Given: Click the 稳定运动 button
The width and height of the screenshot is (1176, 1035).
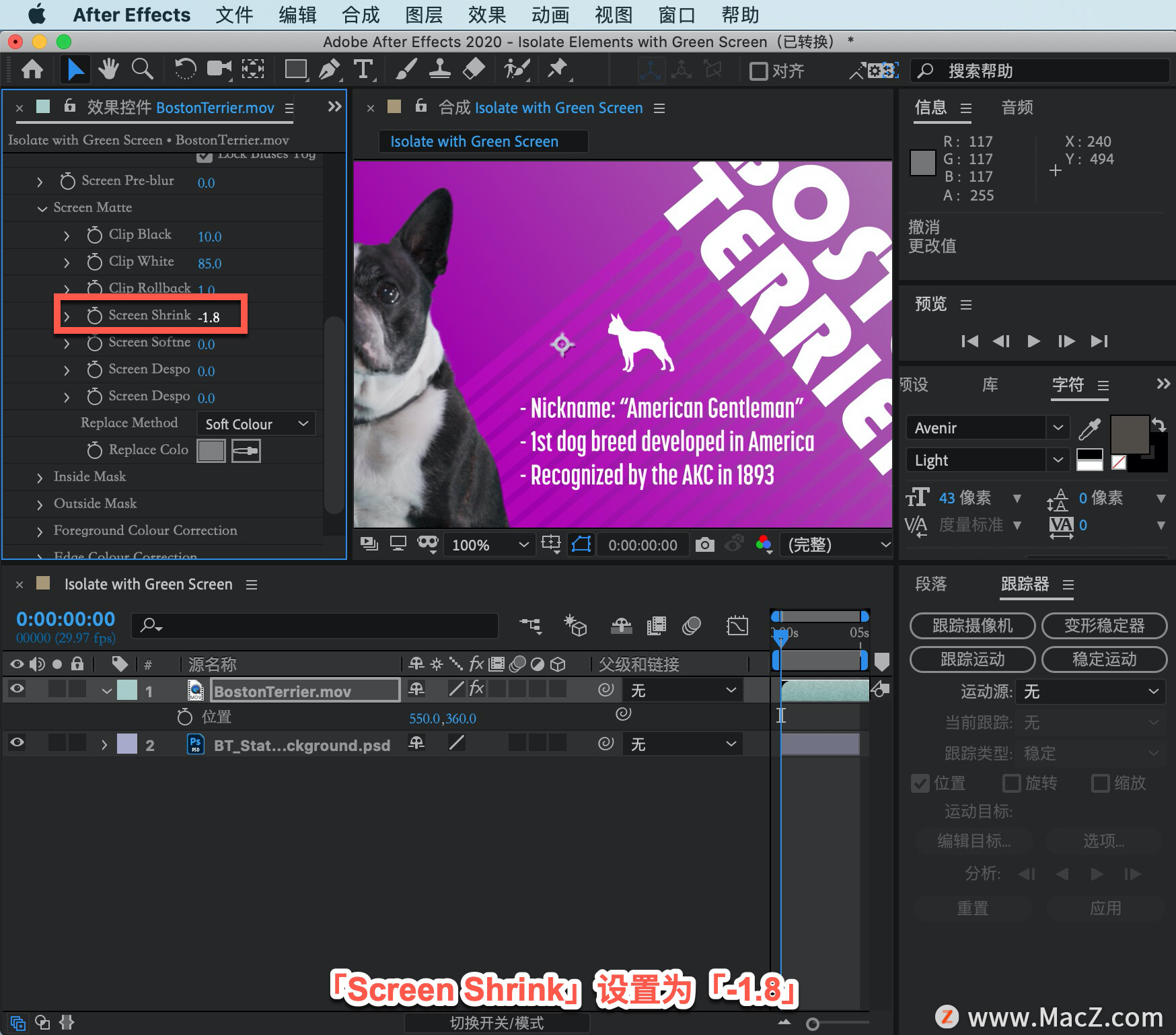Looking at the screenshot, I should (x=1104, y=659).
